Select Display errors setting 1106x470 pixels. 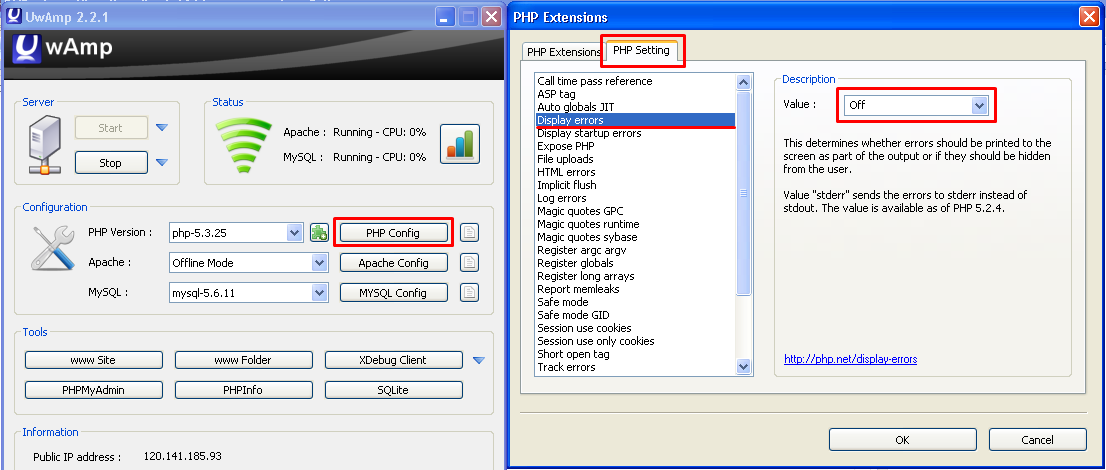pos(635,120)
